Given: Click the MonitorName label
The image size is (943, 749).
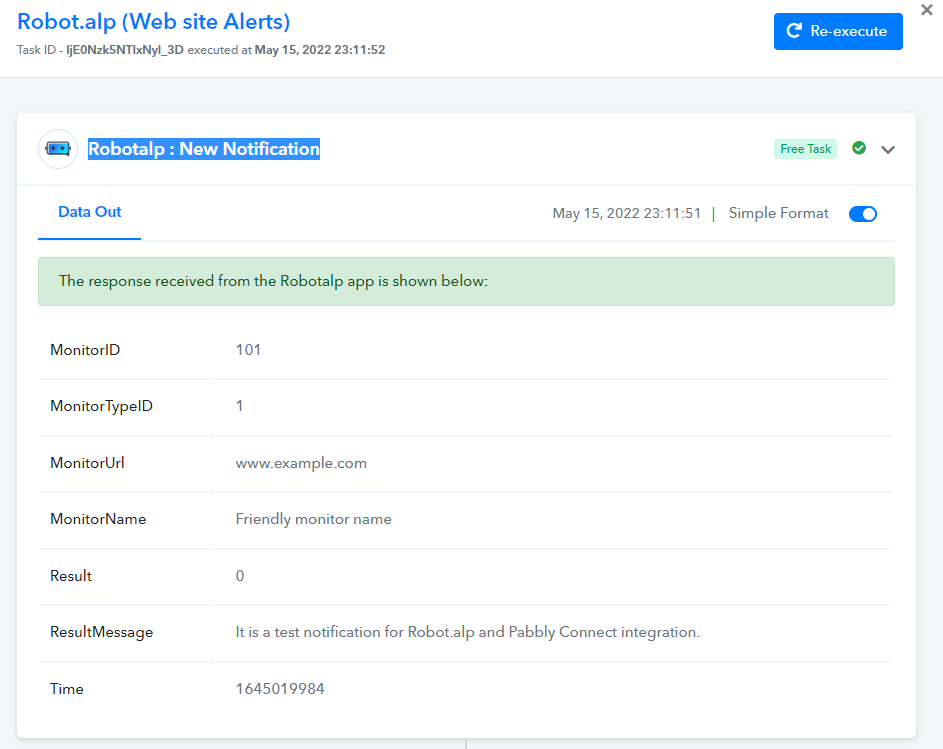Looking at the screenshot, I should 98,519.
